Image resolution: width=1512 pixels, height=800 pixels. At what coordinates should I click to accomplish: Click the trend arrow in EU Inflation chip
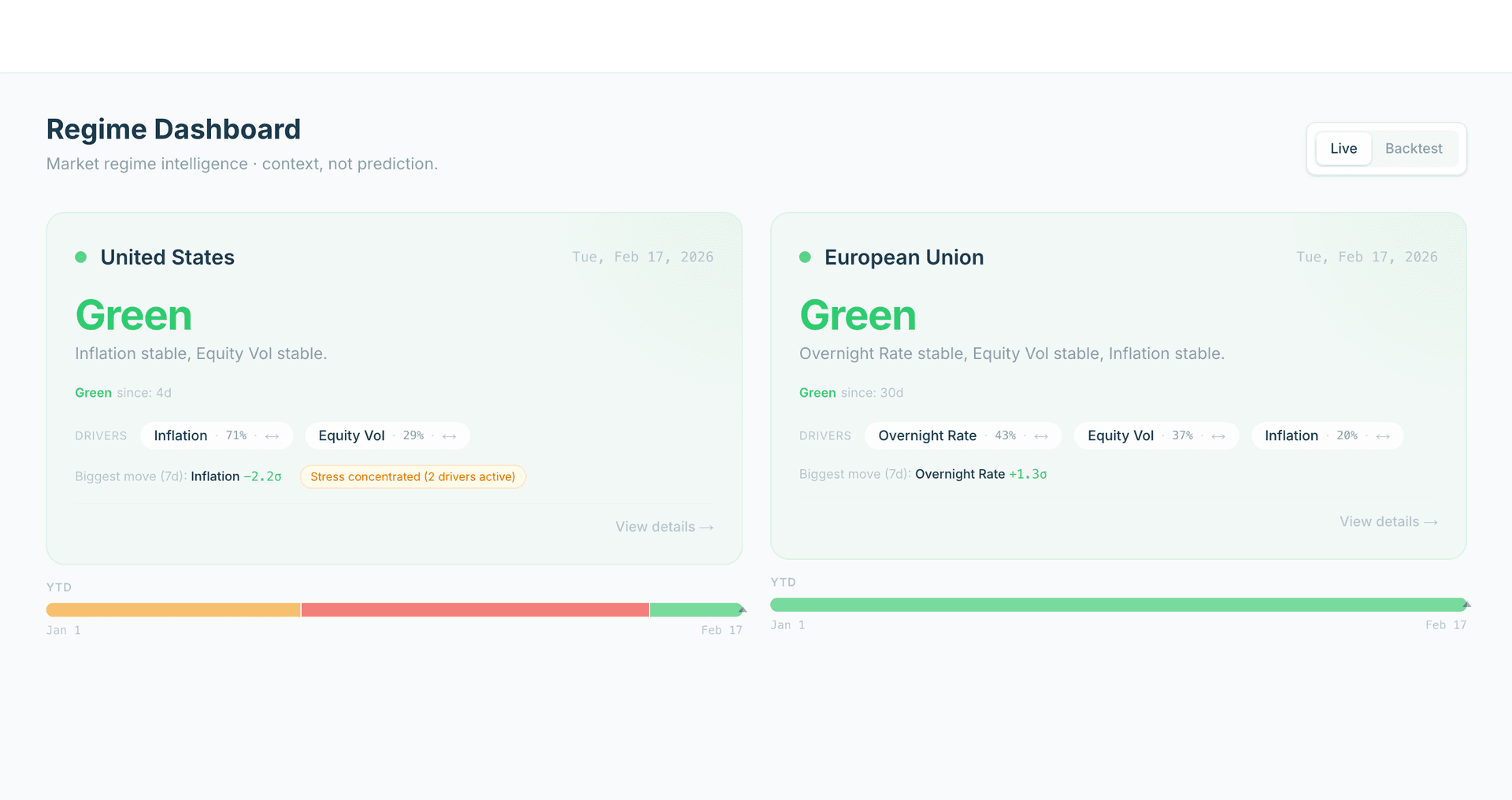pos(1383,436)
